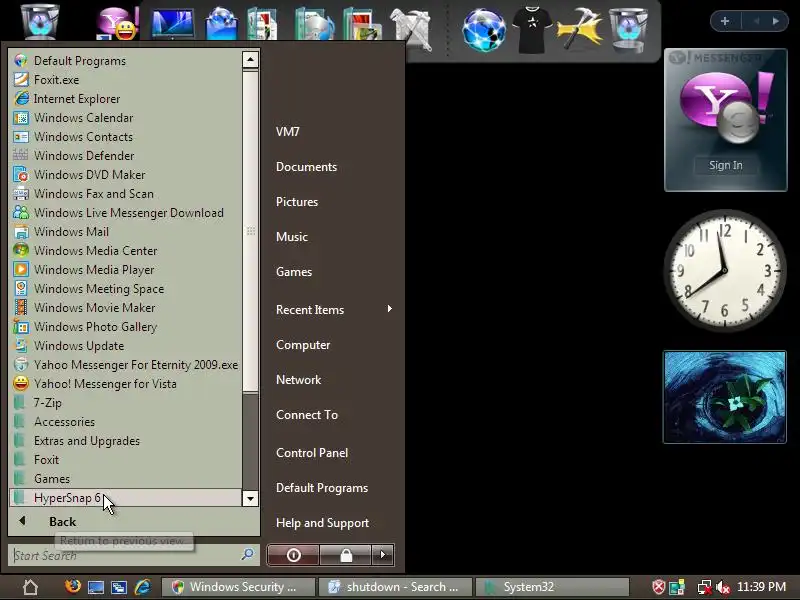Expand the Accessories folder
800x600 pixels.
click(x=125, y=421)
